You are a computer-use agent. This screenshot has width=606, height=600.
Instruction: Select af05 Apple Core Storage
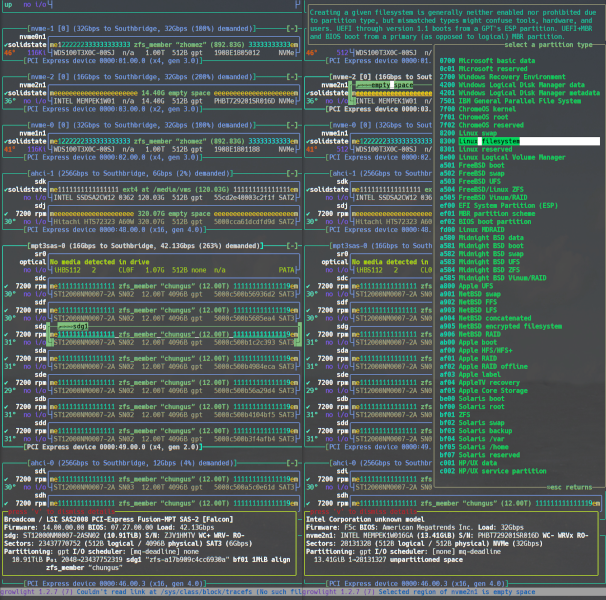click(483, 391)
